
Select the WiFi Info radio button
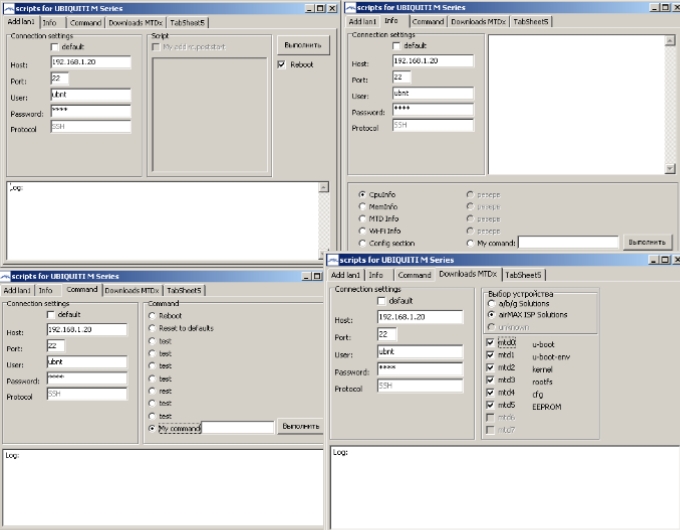pyautogui.click(x=362, y=231)
